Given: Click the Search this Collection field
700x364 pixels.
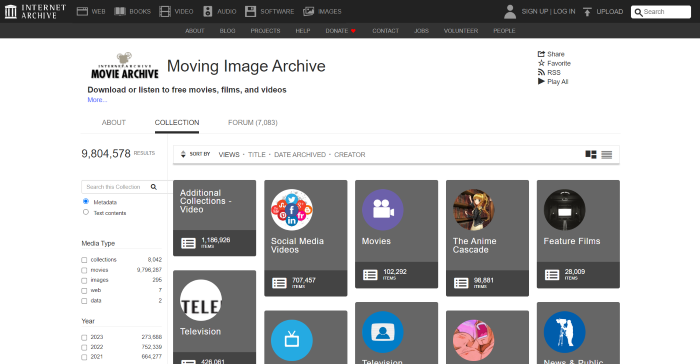Looking at the screenshot, I should click(x=115, y=187).
